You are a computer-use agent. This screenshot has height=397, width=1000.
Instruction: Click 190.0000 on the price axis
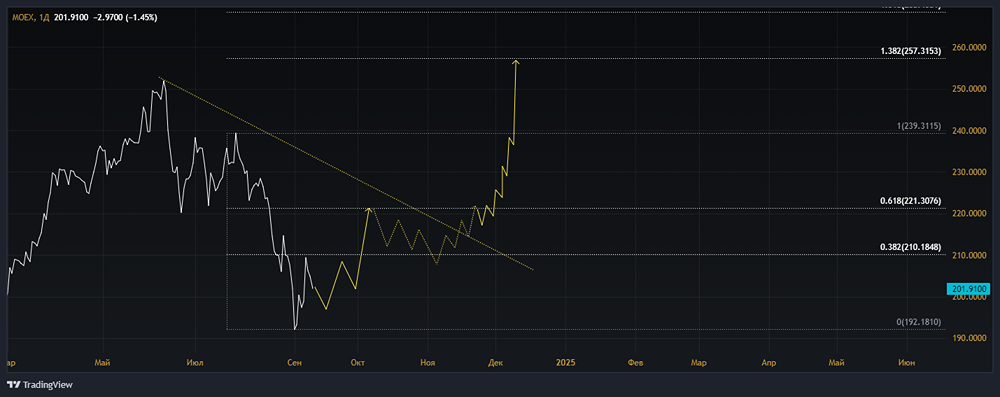(x=969, y=338)
